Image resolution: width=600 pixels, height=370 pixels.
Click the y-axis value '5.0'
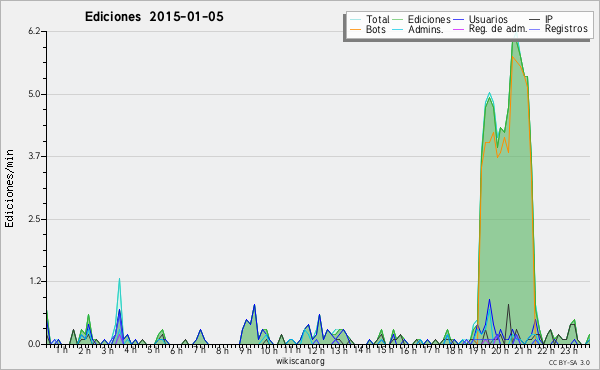[x=34, y=94]
